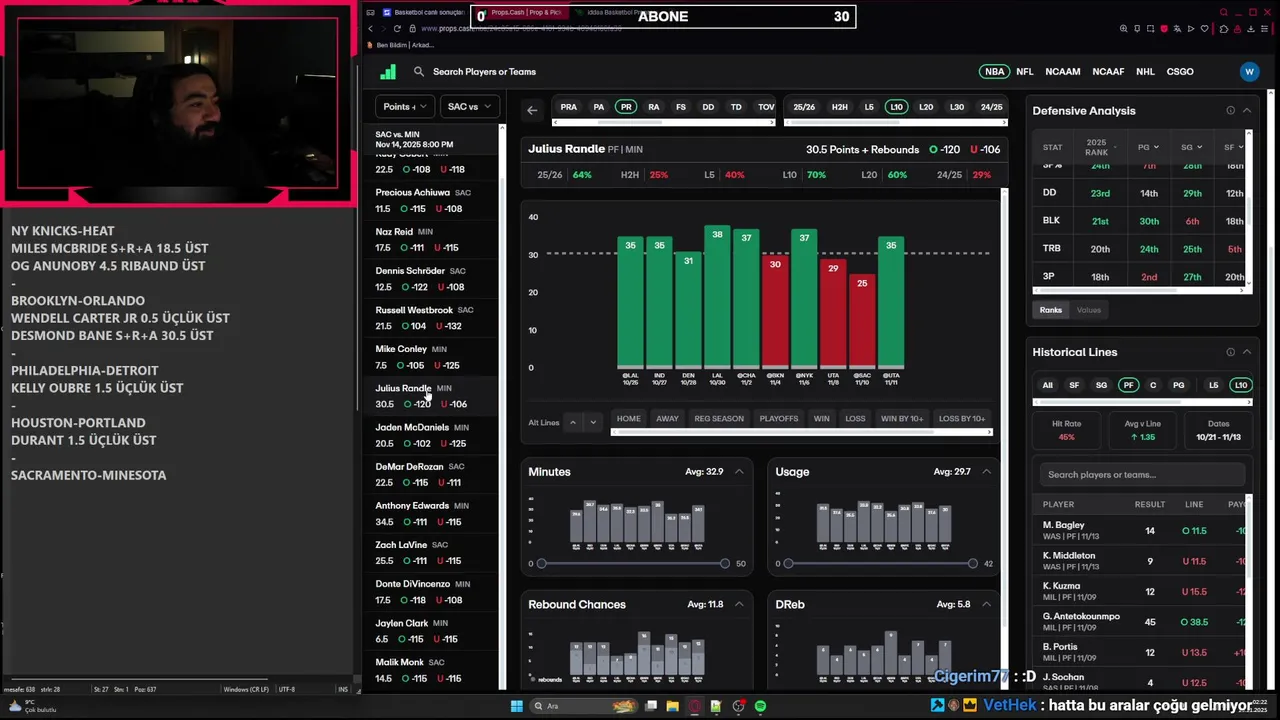Click the 38 bar for LAL 10/30
This screenshot has height=720, width=1280.
click(717, 296)
